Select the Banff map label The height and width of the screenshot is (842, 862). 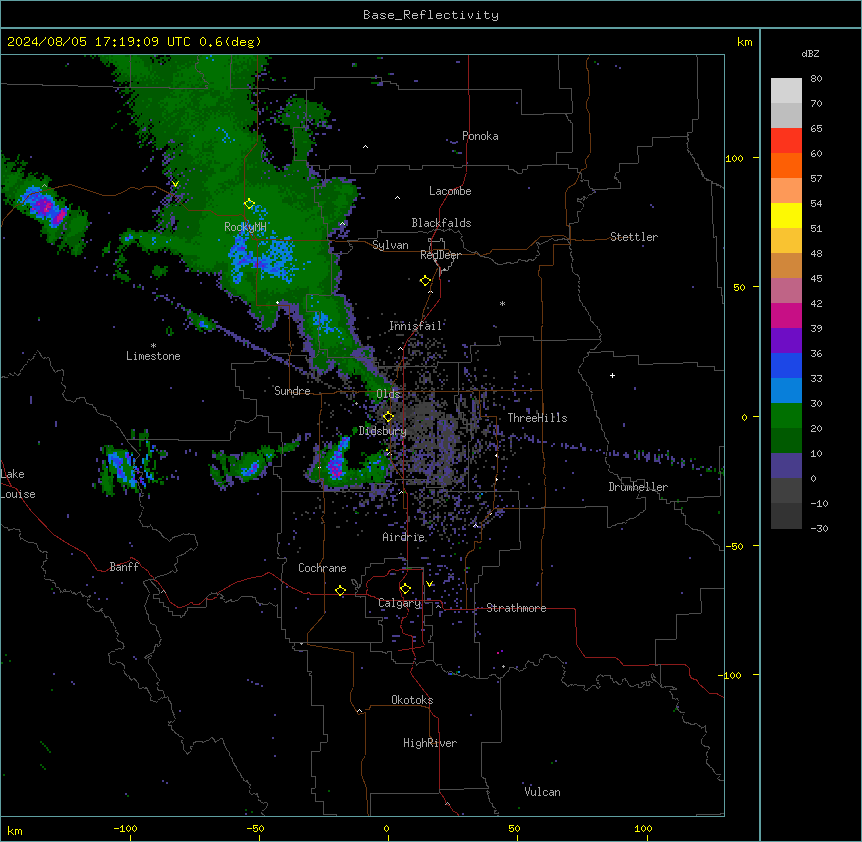click(124, 567)
